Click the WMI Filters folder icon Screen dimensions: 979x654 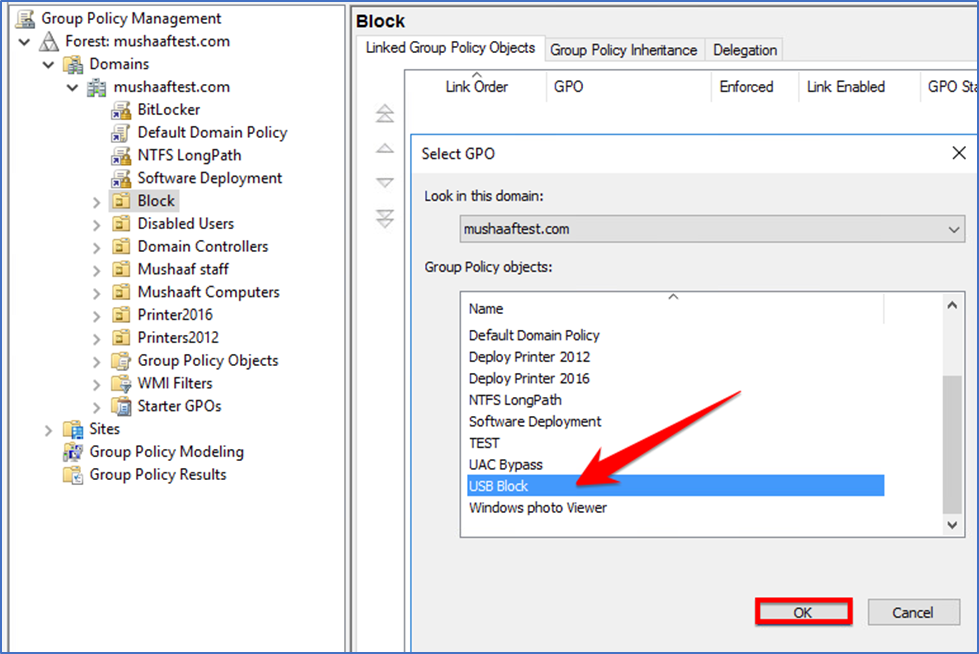pos(121,384)
